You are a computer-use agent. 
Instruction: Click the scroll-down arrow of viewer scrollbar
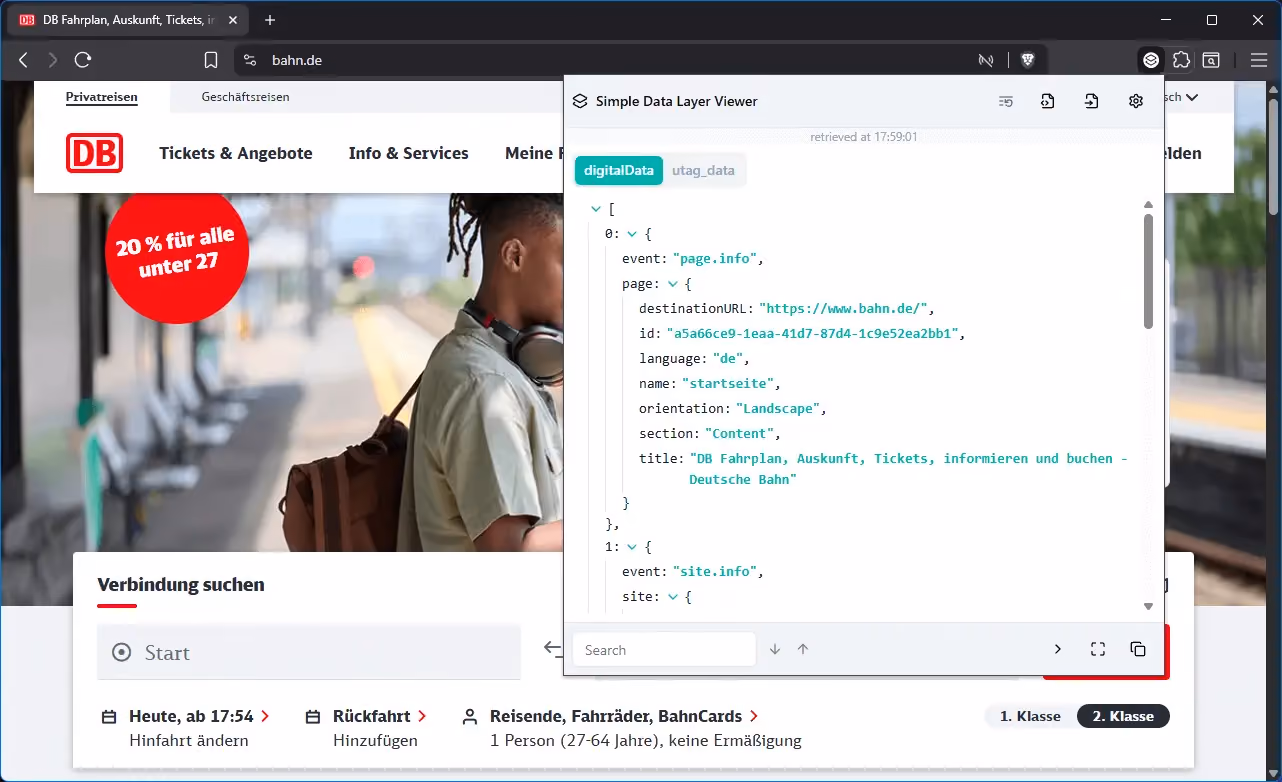1148,606
